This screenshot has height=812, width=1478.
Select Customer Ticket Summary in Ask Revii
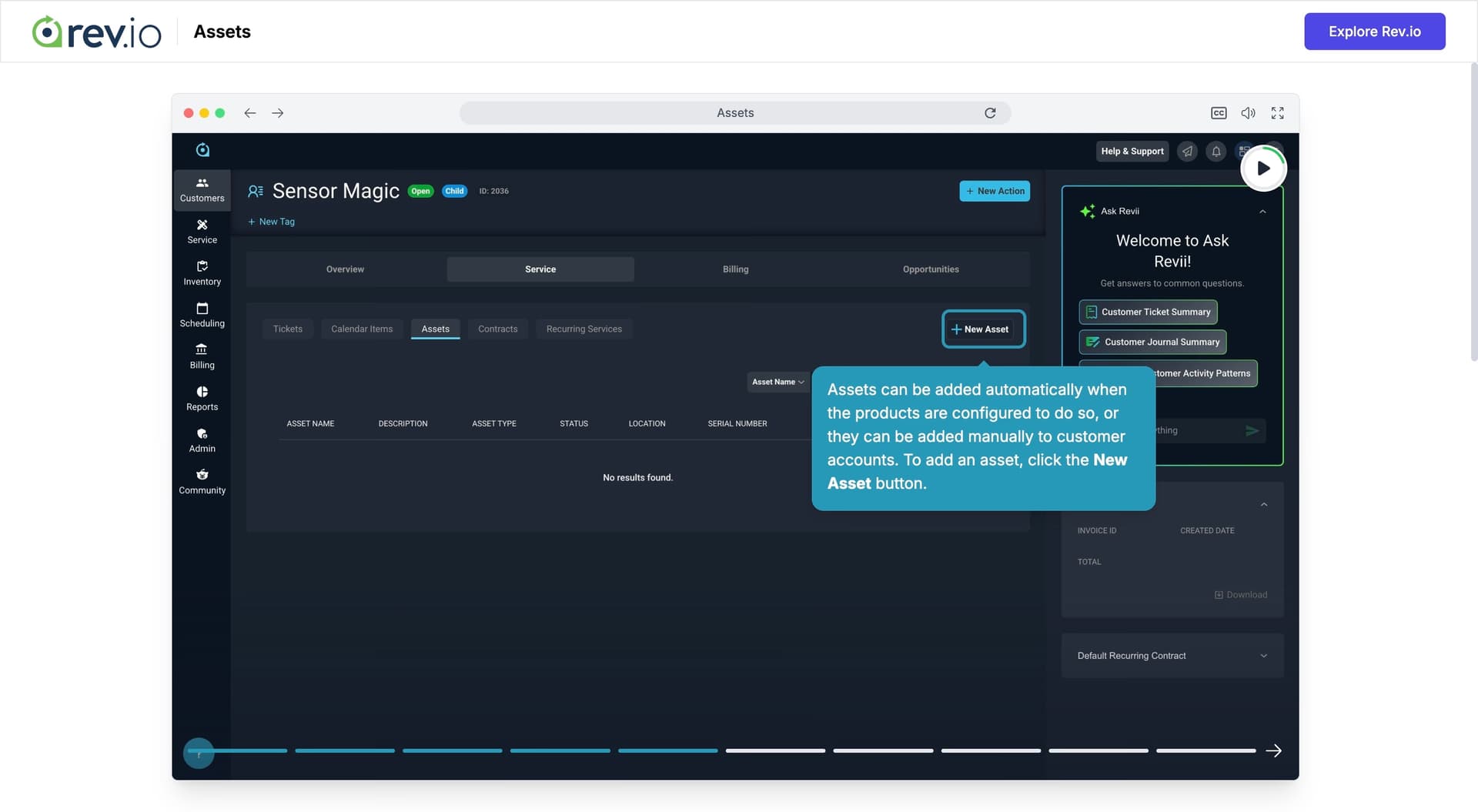tap(1148, 312)
